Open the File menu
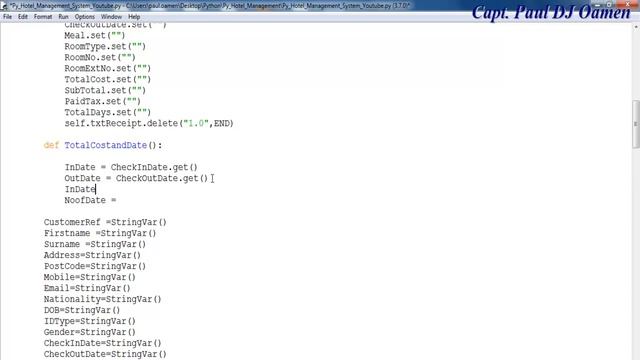This screenshot has height=360, width=640. pyautogui.click(x=7, y=17)
